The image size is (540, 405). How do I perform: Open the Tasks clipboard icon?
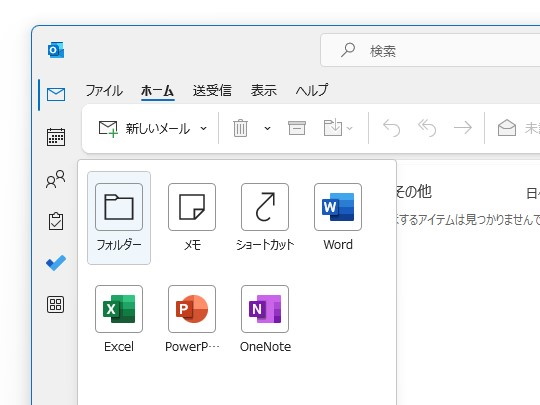pyautogui.click(x=56, y=221)
